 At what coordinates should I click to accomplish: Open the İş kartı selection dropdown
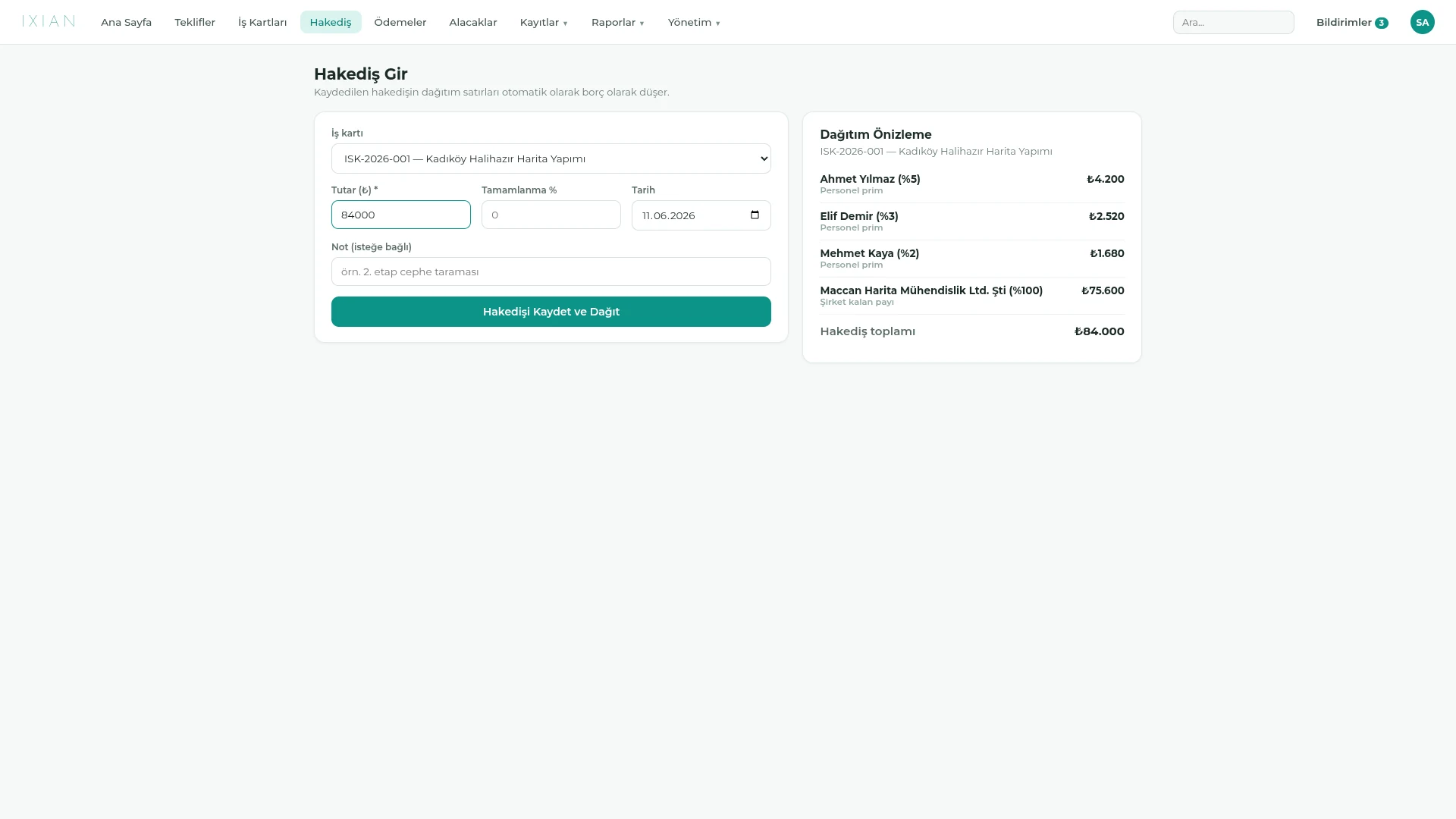[x=551, y=158]
